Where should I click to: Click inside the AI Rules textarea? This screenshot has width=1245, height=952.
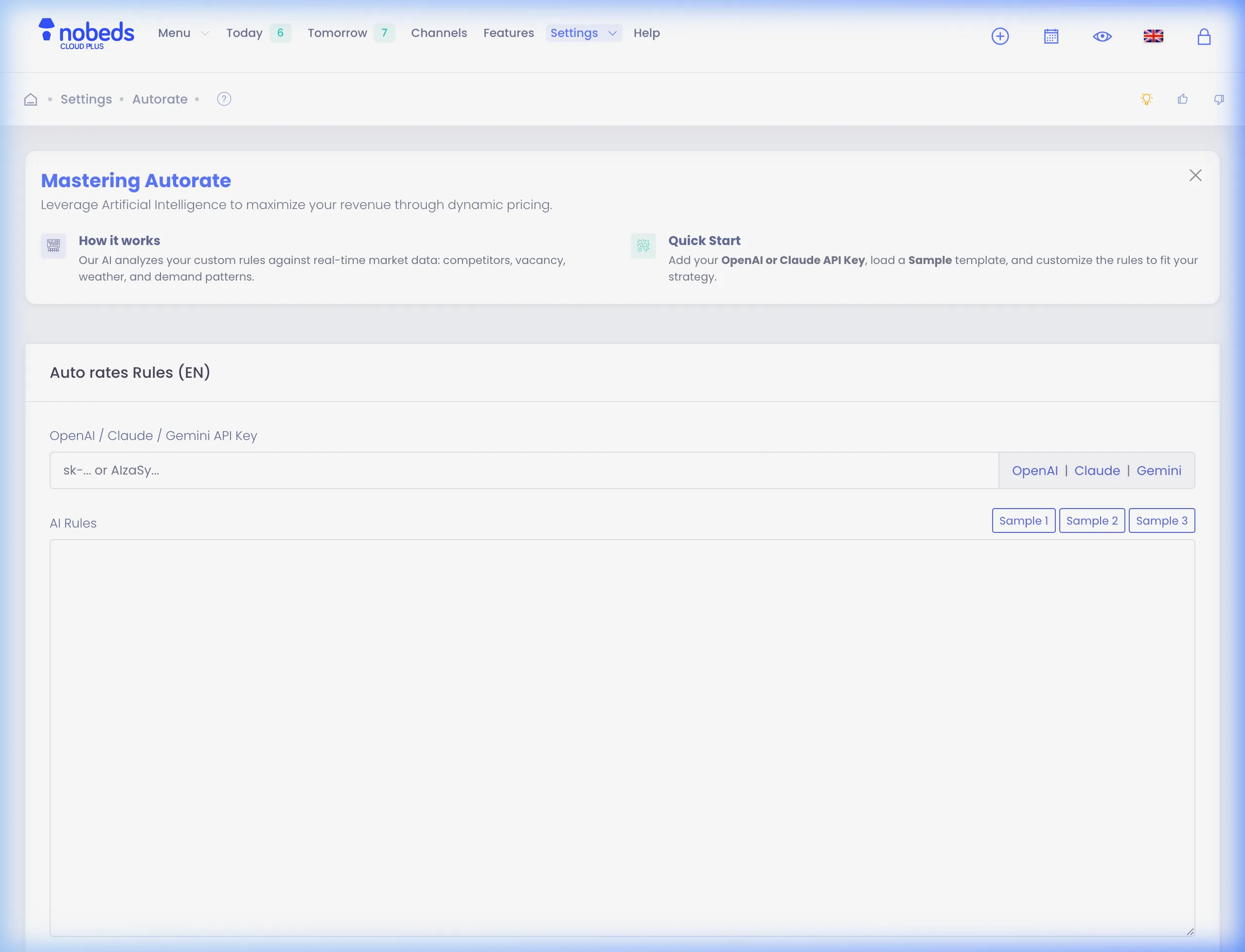tap(622, 738)
